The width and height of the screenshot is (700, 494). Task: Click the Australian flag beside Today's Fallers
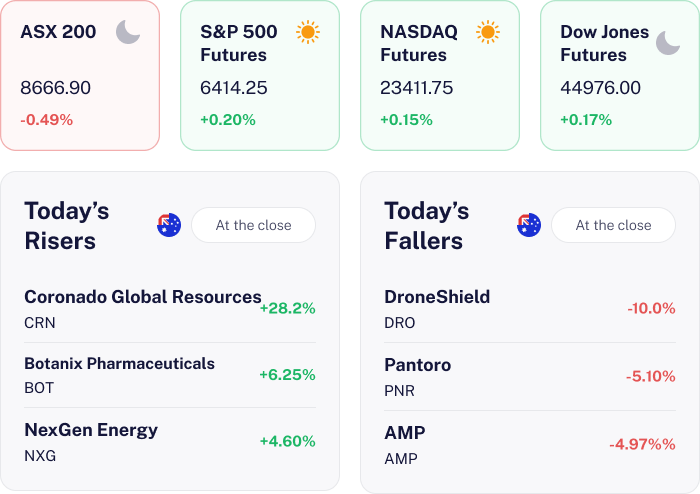click(x=529, y=225)
